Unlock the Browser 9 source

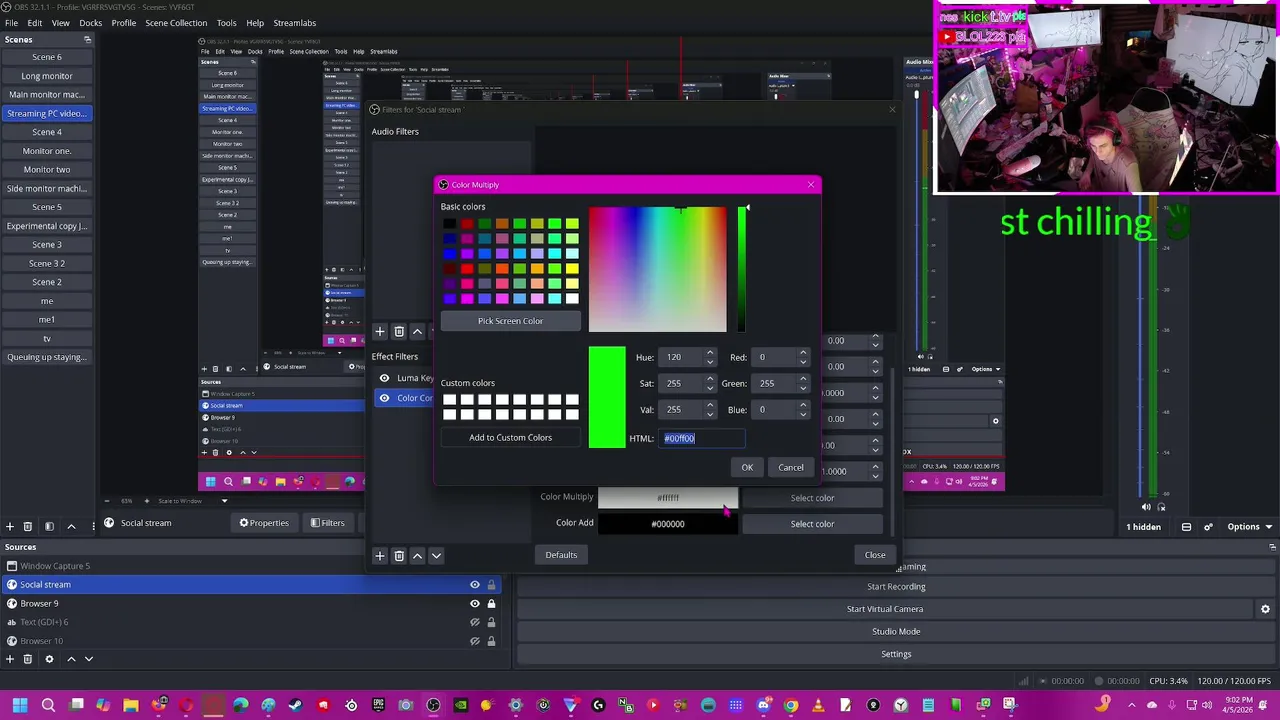(x=491, y=604)
